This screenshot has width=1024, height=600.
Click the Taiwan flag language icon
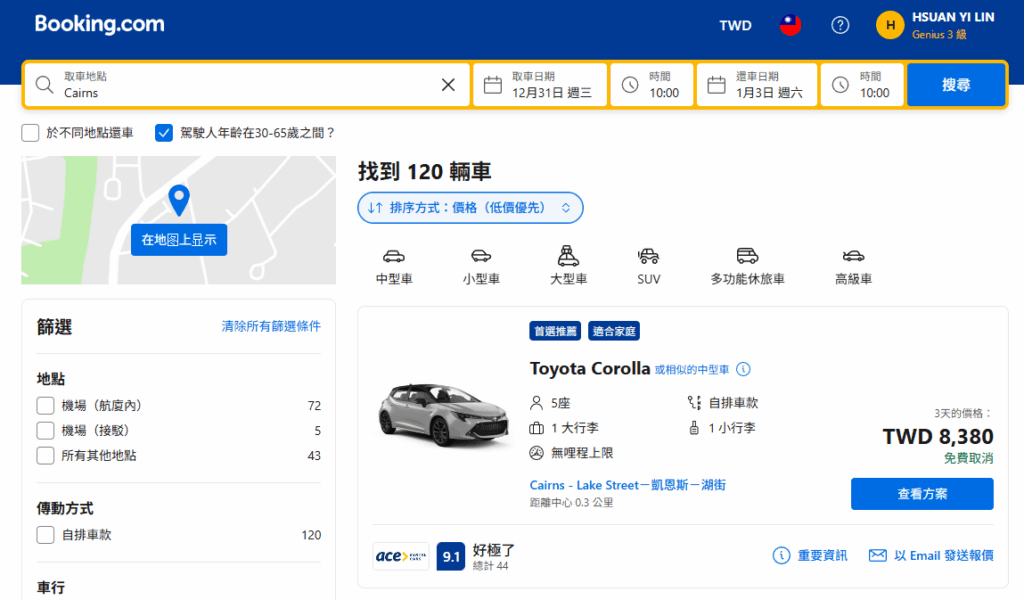point(789,25)
